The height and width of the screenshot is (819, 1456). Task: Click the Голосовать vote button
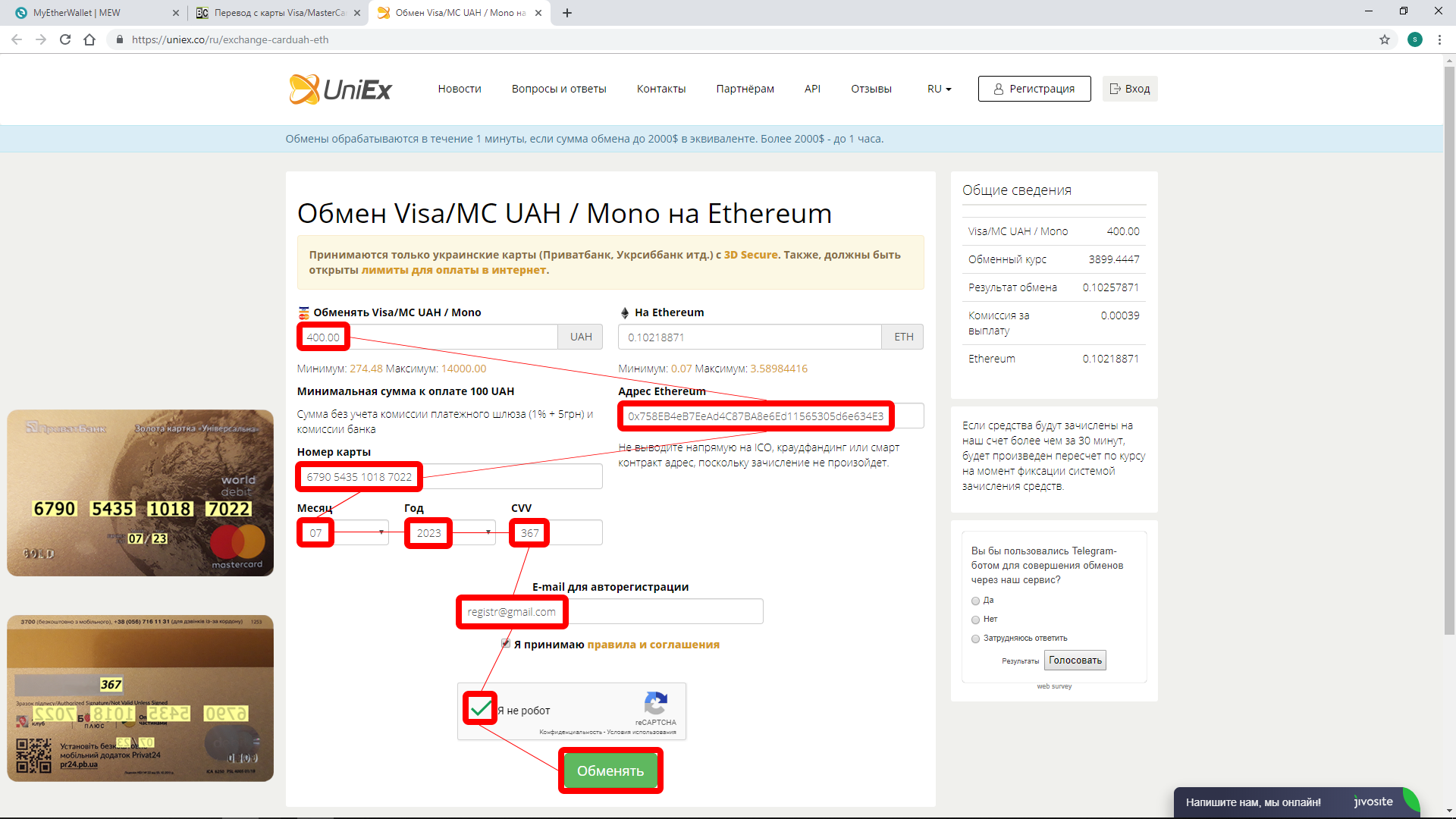coord(1075,661)
